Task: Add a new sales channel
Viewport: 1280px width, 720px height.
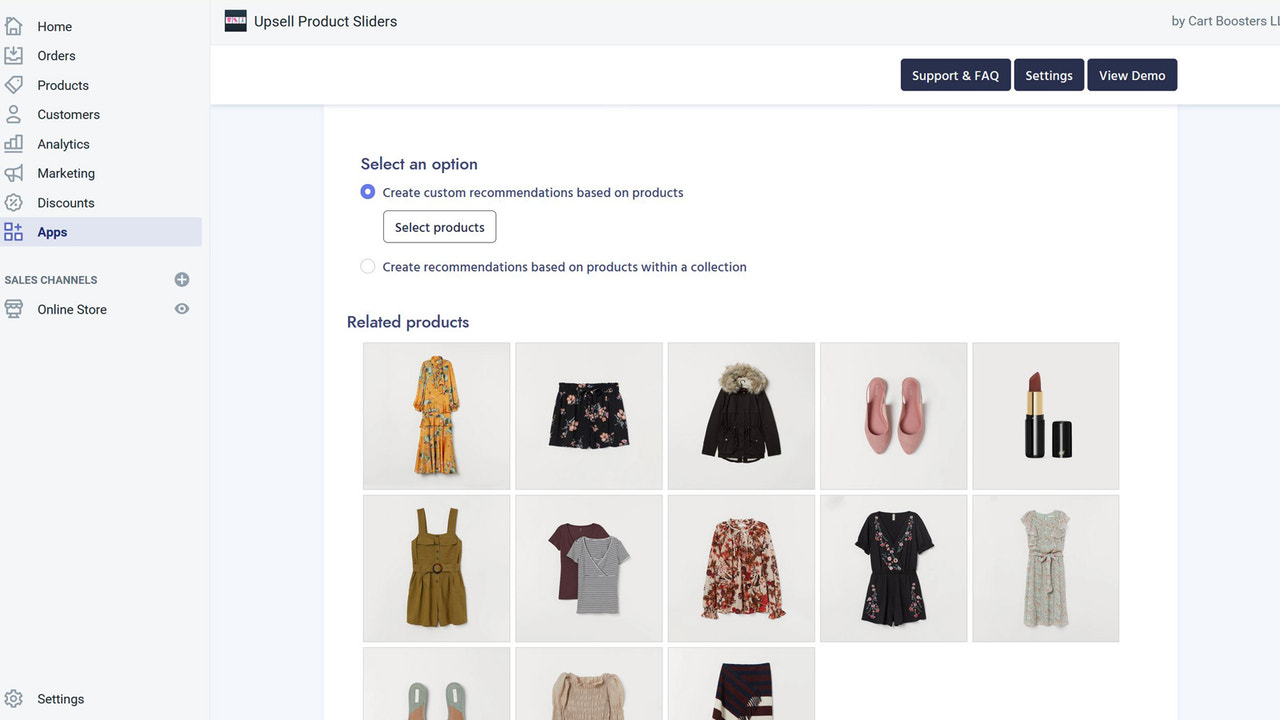Action: [x=181, y=279]
